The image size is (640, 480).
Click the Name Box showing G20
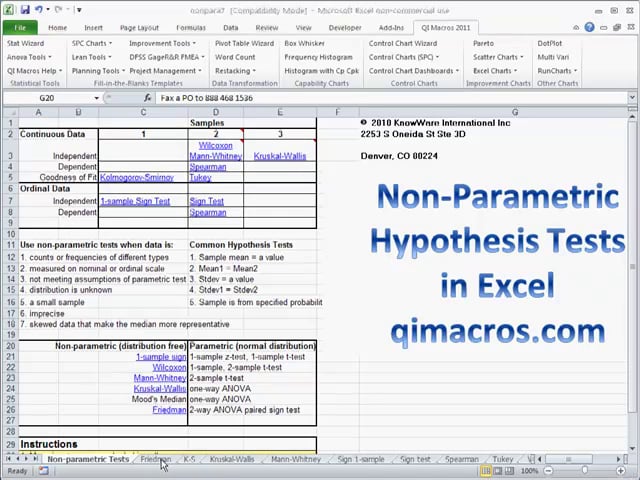click(47, 98)
